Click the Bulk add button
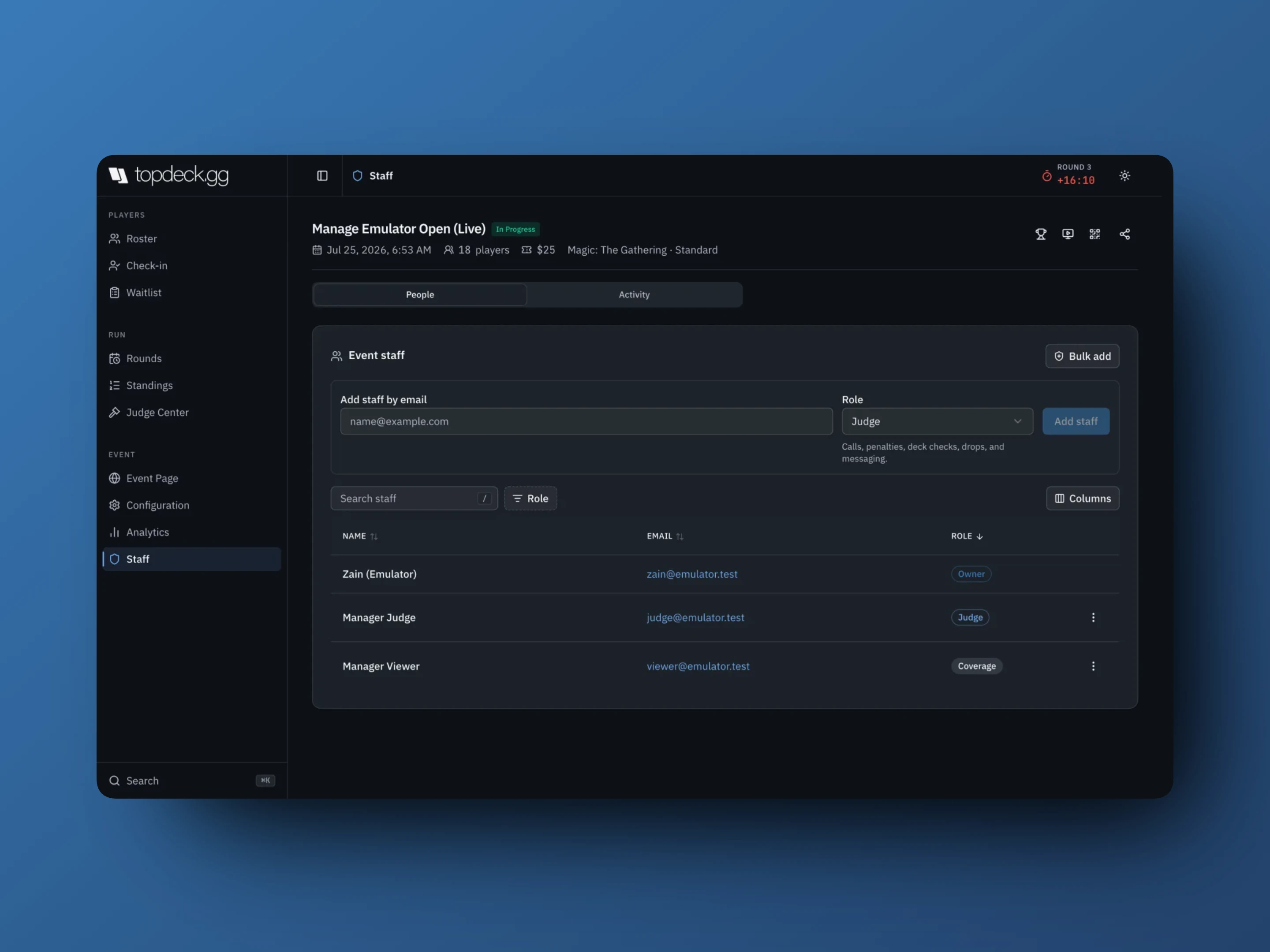 (x=1082, y=357)
